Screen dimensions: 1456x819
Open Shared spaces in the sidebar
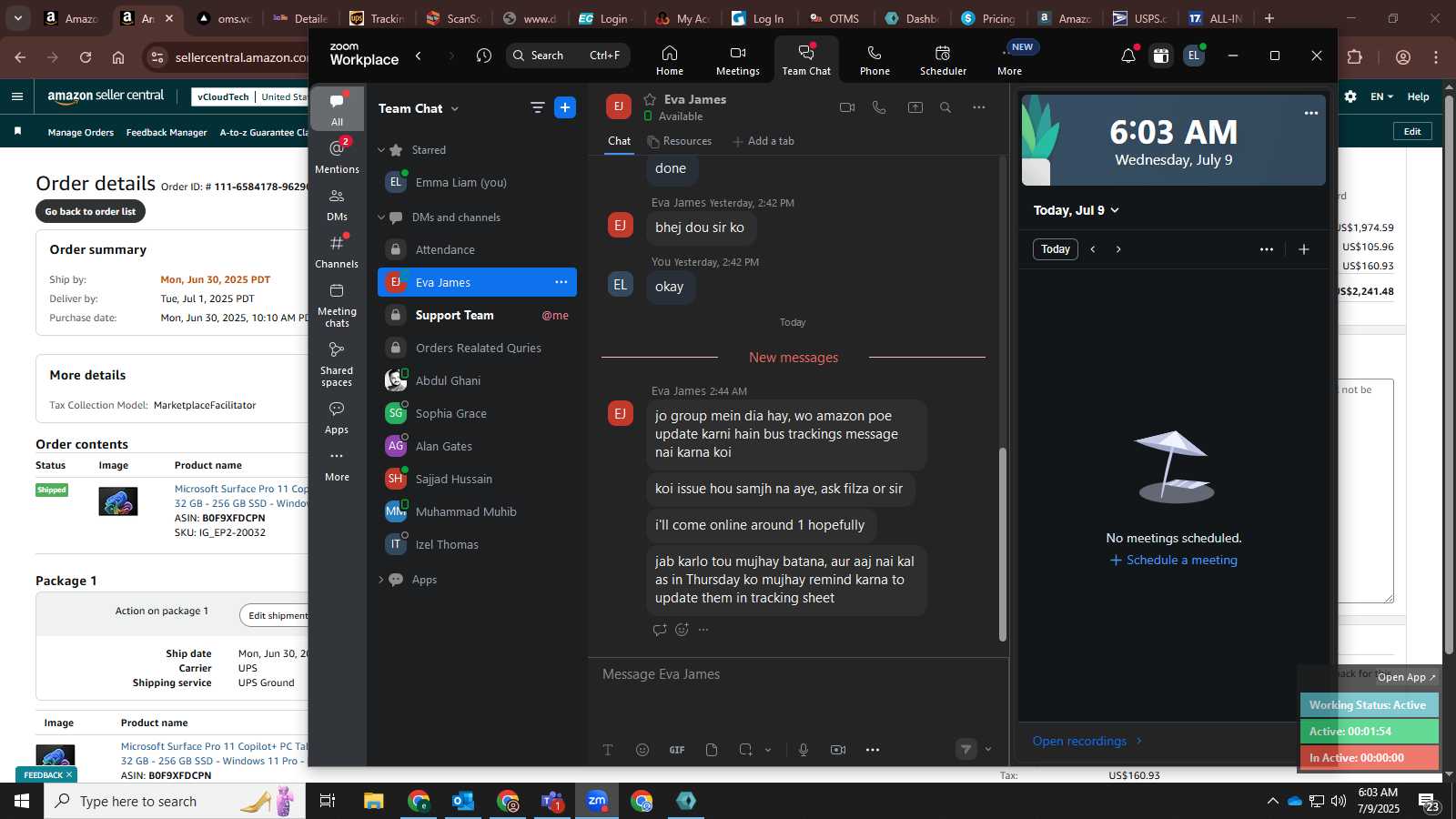coord(337,363)
